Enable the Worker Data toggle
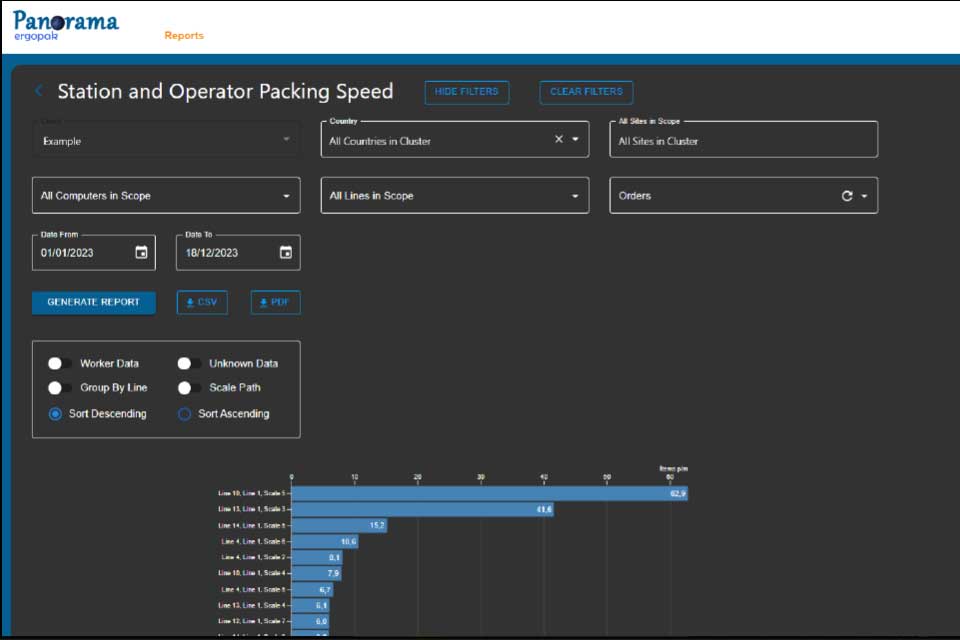The width and height of the screenshot is (960, 640). (59, 364)
